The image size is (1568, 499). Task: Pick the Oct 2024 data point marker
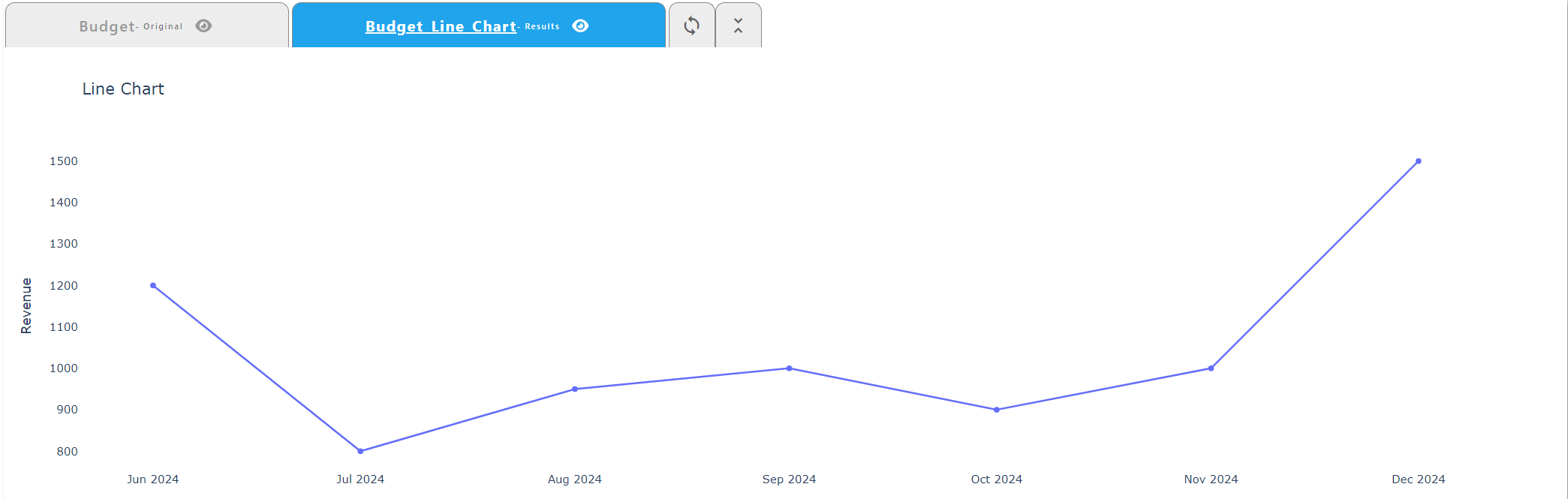pos(996,410)
